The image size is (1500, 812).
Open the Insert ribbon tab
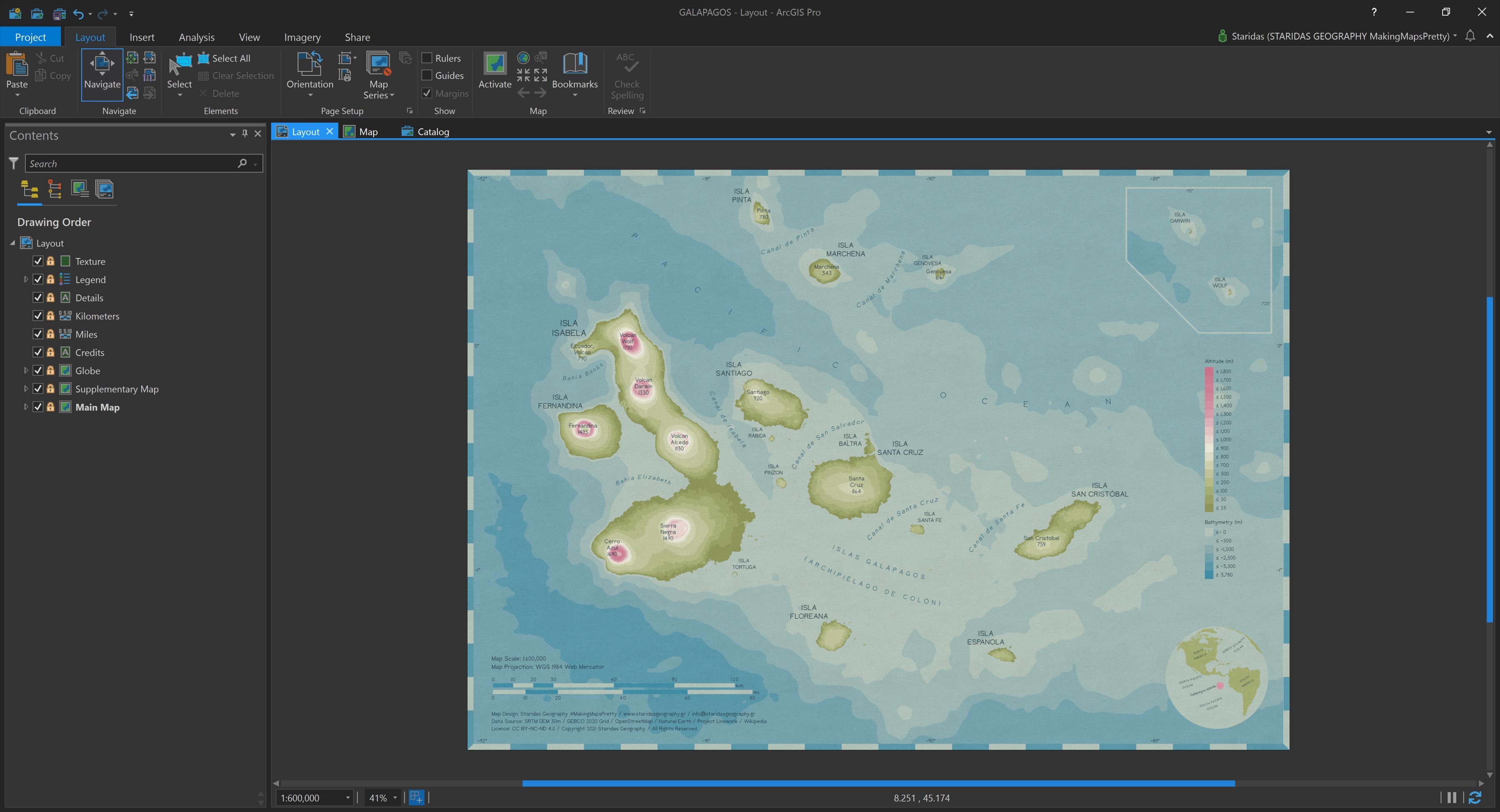(x=142, y=37)
